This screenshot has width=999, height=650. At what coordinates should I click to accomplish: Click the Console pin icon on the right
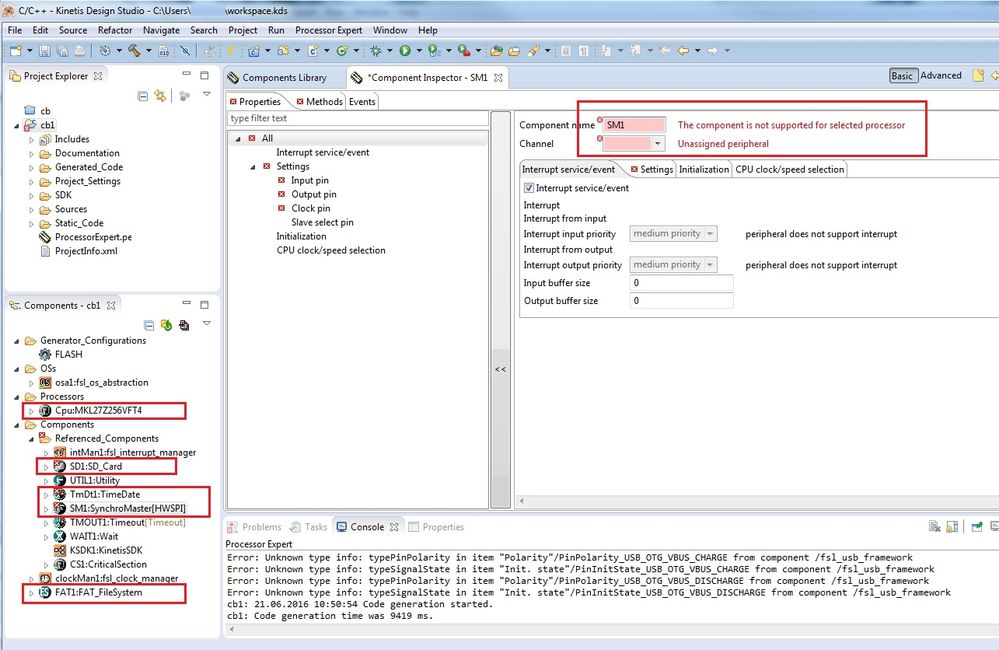(x=977, y=526)
